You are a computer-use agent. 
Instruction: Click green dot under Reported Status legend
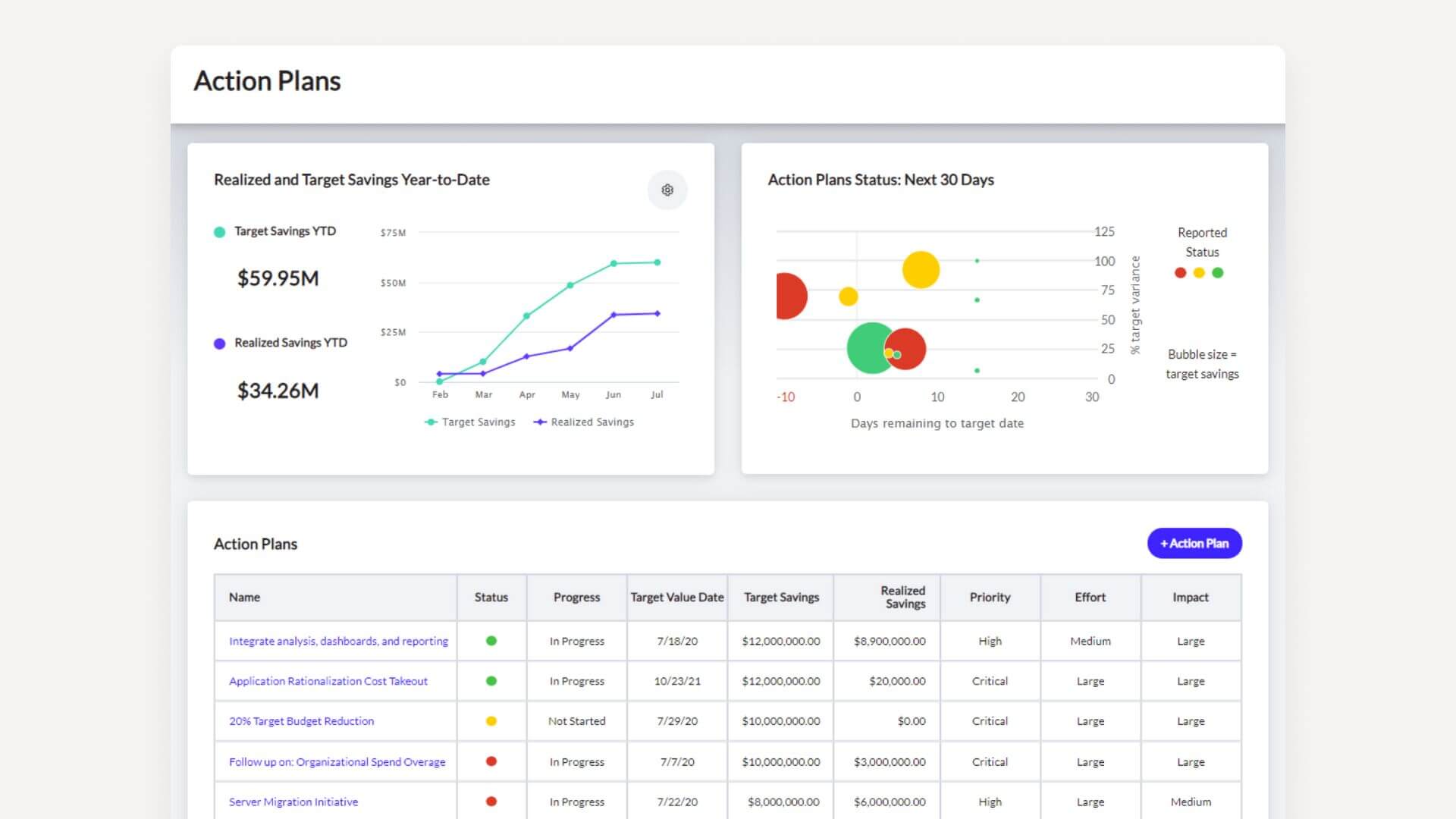pos(1217,273)
